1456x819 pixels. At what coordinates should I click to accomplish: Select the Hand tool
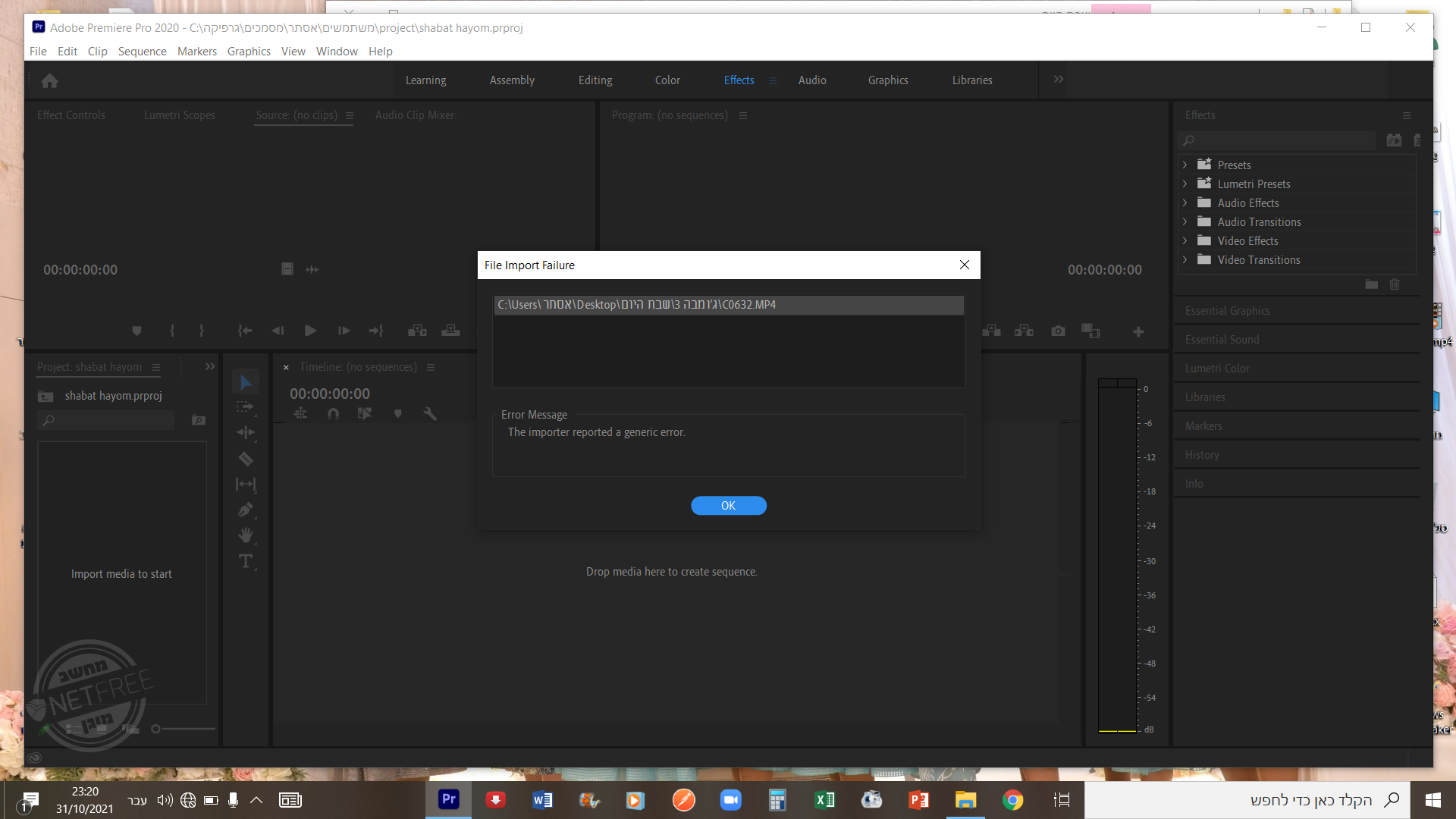(x=245, y=535)
